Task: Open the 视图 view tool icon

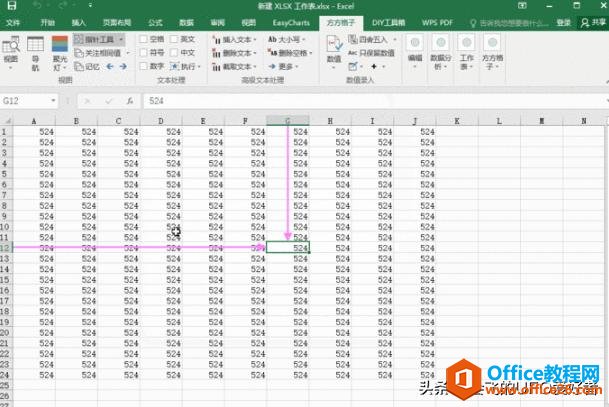Action: (10, 47)
